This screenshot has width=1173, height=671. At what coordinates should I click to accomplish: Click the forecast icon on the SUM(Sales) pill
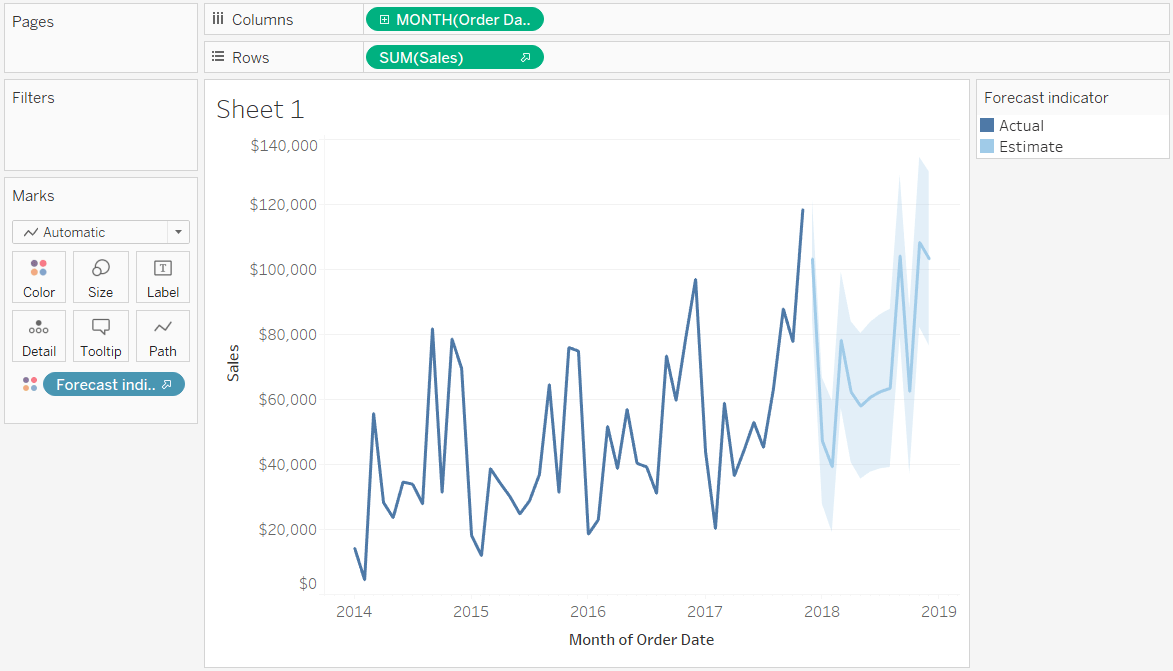[528, 57]
